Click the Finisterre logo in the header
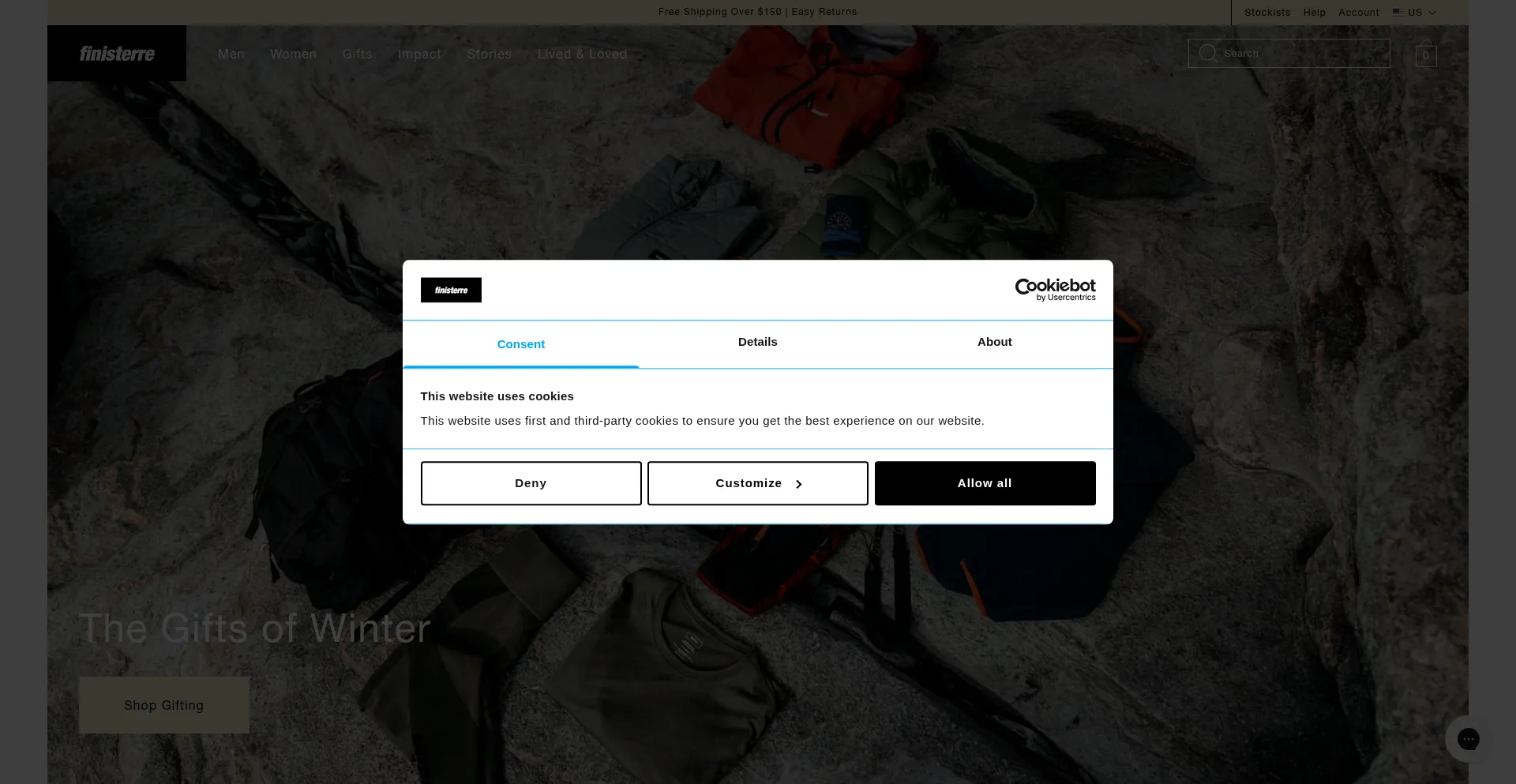 point(117,54)
